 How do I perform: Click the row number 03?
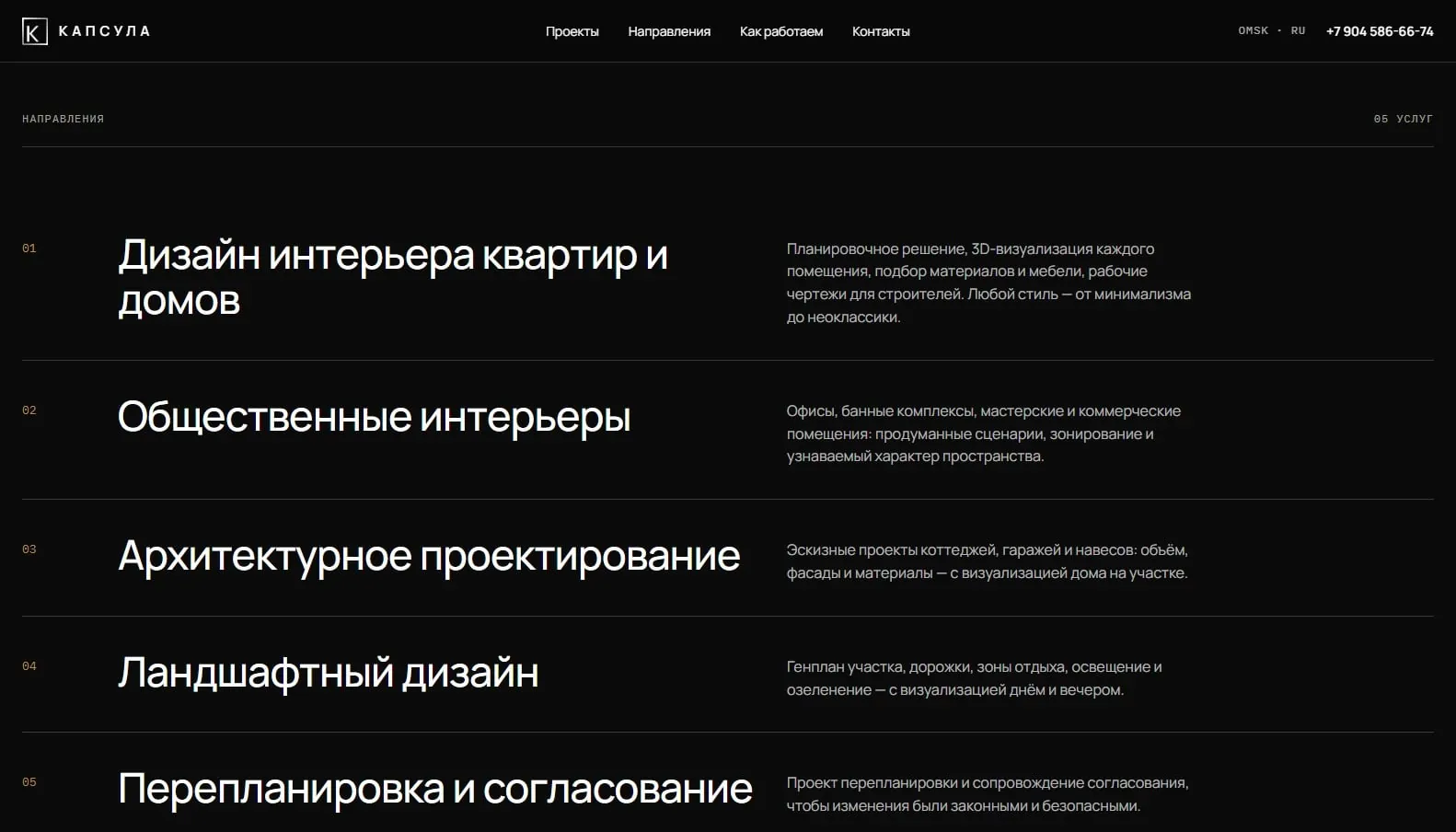[x=29, y=549]
